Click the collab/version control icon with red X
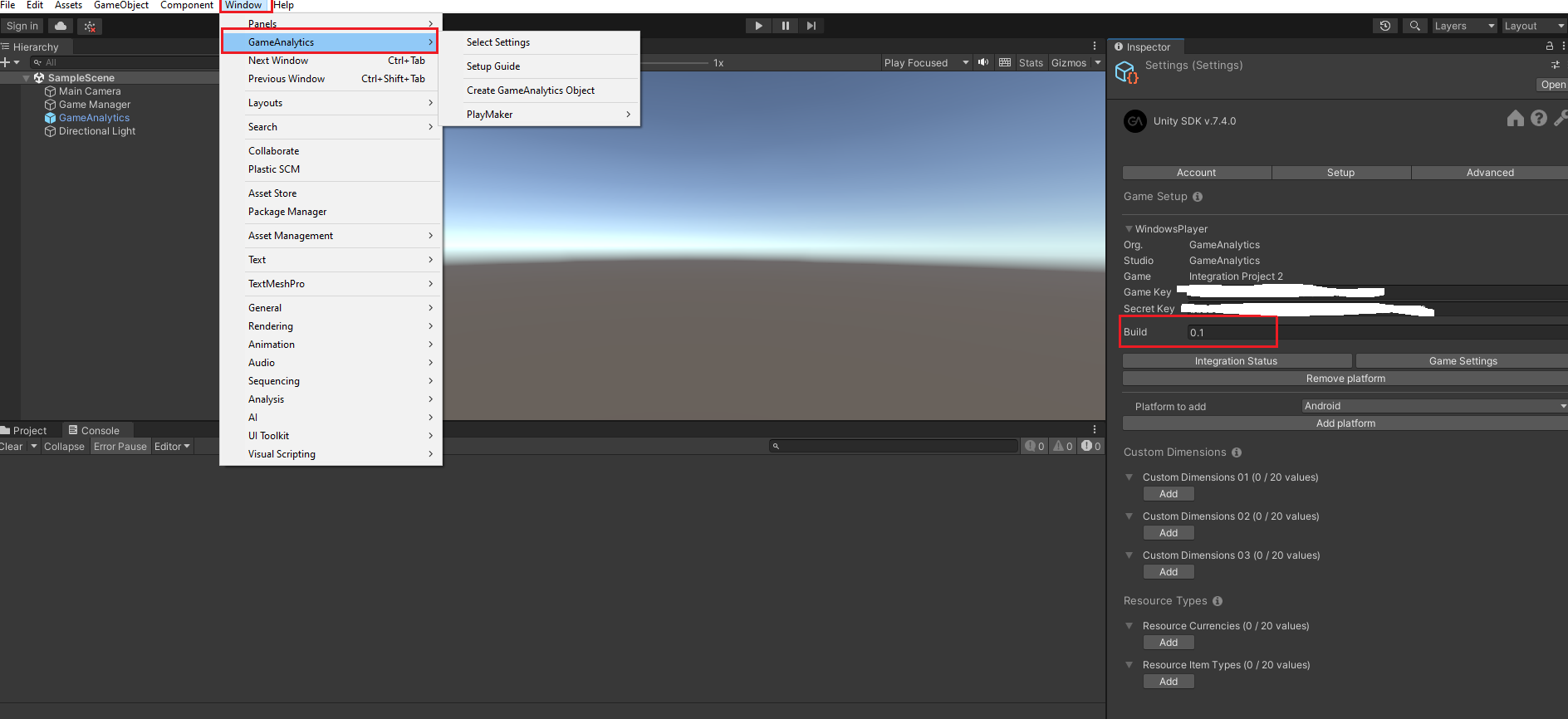Screen dimensions: 1568x719 click(x=90, y=27)
